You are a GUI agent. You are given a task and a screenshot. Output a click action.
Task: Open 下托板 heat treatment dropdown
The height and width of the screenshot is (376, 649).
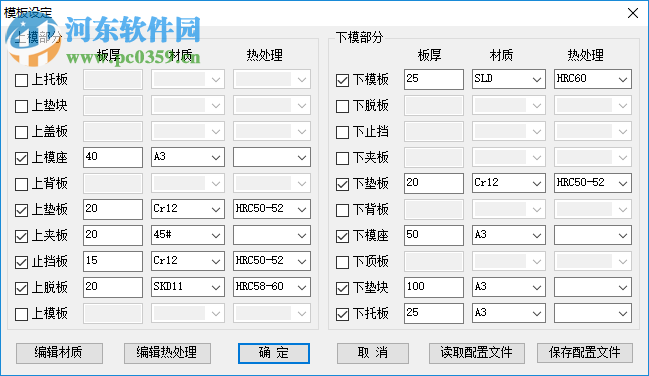[x=593, y=313]
